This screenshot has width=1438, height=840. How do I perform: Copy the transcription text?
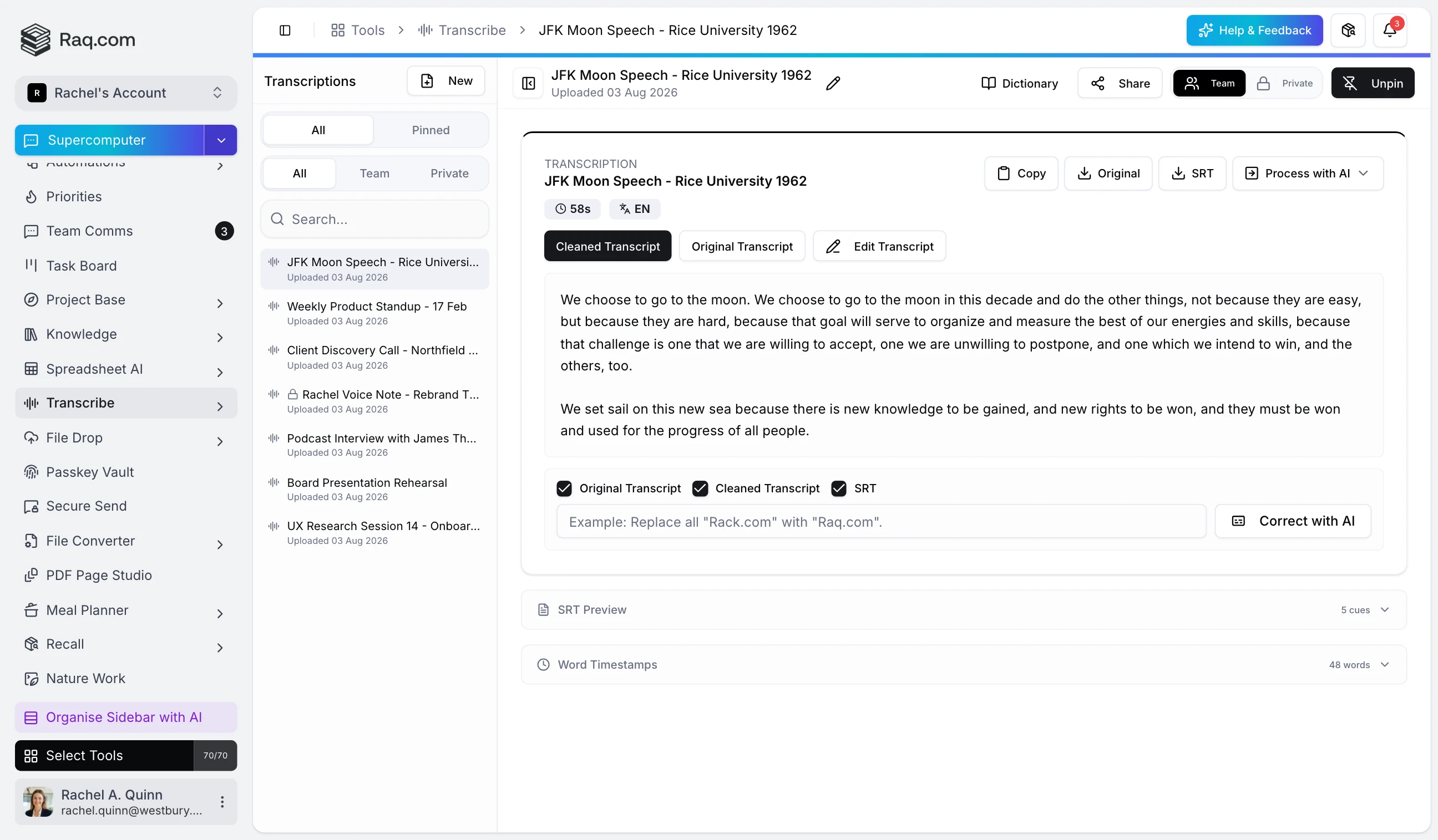1021,174
